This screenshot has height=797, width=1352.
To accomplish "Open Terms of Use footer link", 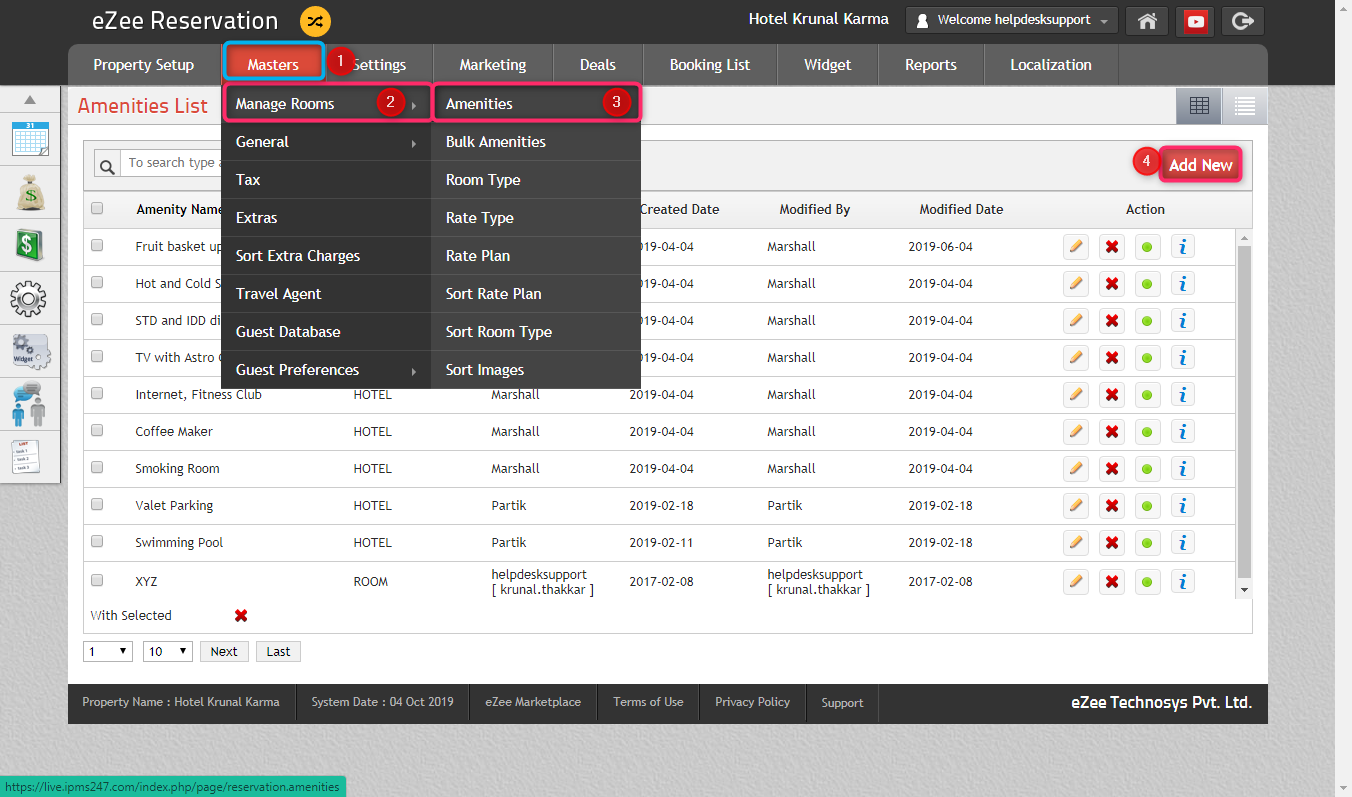I will pyautogui.click(x=648, y=702).
